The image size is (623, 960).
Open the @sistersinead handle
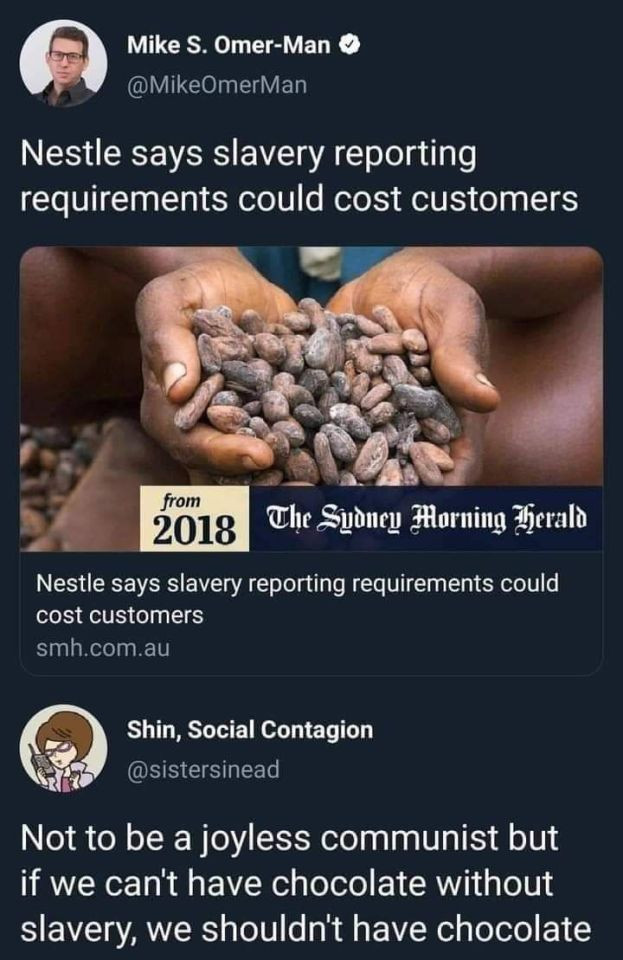click(x=203, y=769)
